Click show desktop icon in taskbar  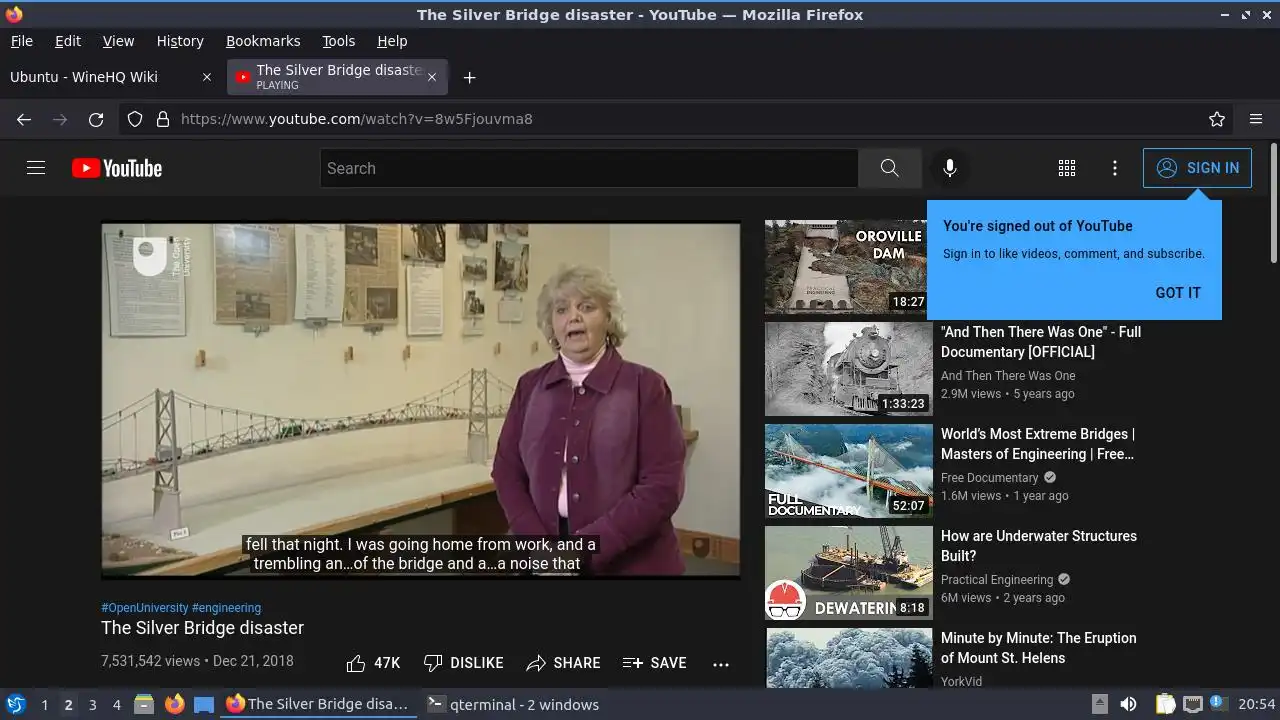(x=204, y=704)
